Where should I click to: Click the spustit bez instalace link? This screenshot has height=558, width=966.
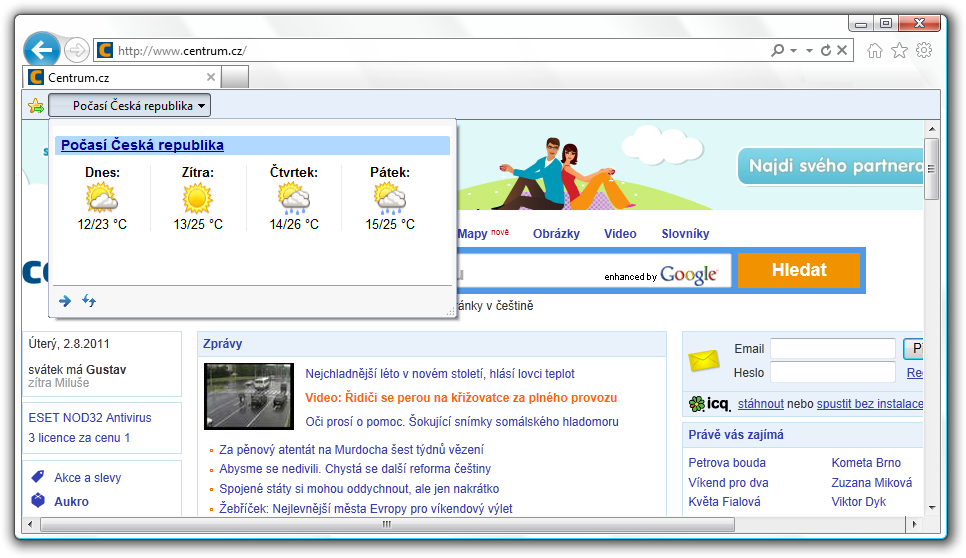(870, 404)
